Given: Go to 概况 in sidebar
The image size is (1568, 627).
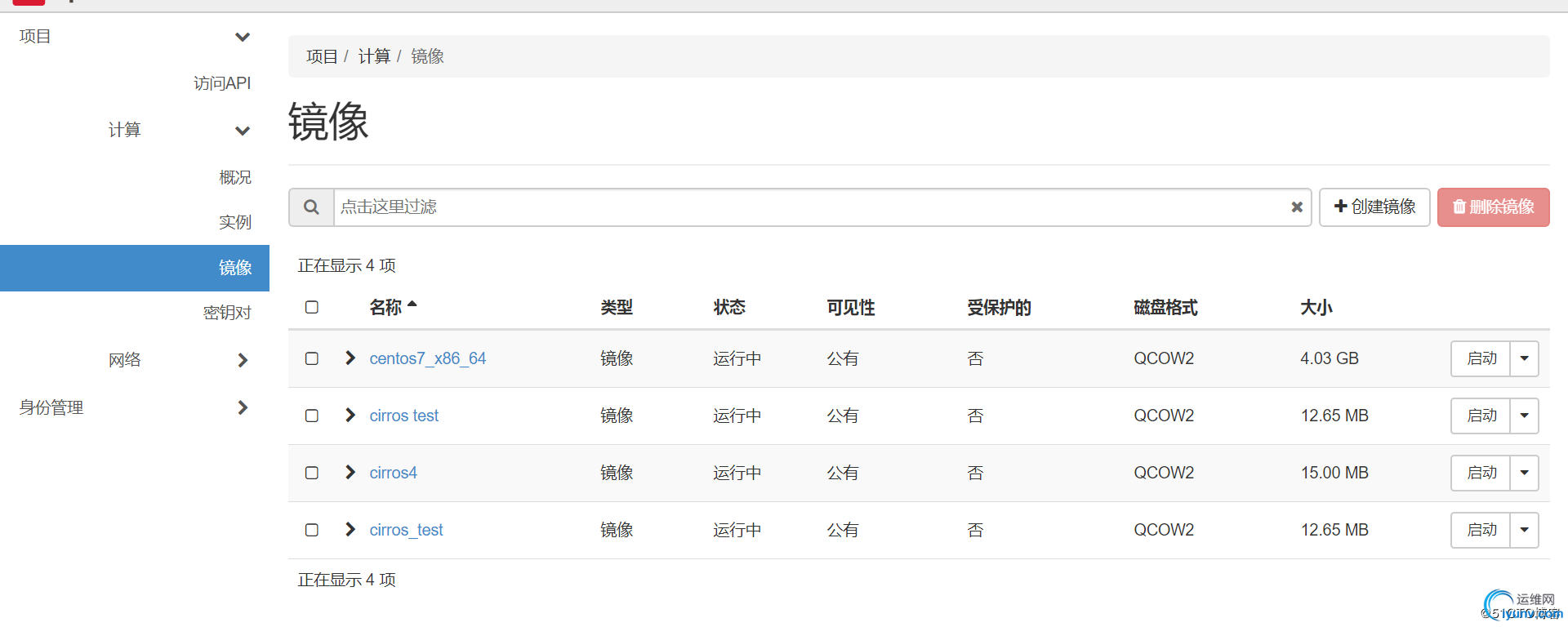Looking at the screenshot, I should (x=235, y=177).
